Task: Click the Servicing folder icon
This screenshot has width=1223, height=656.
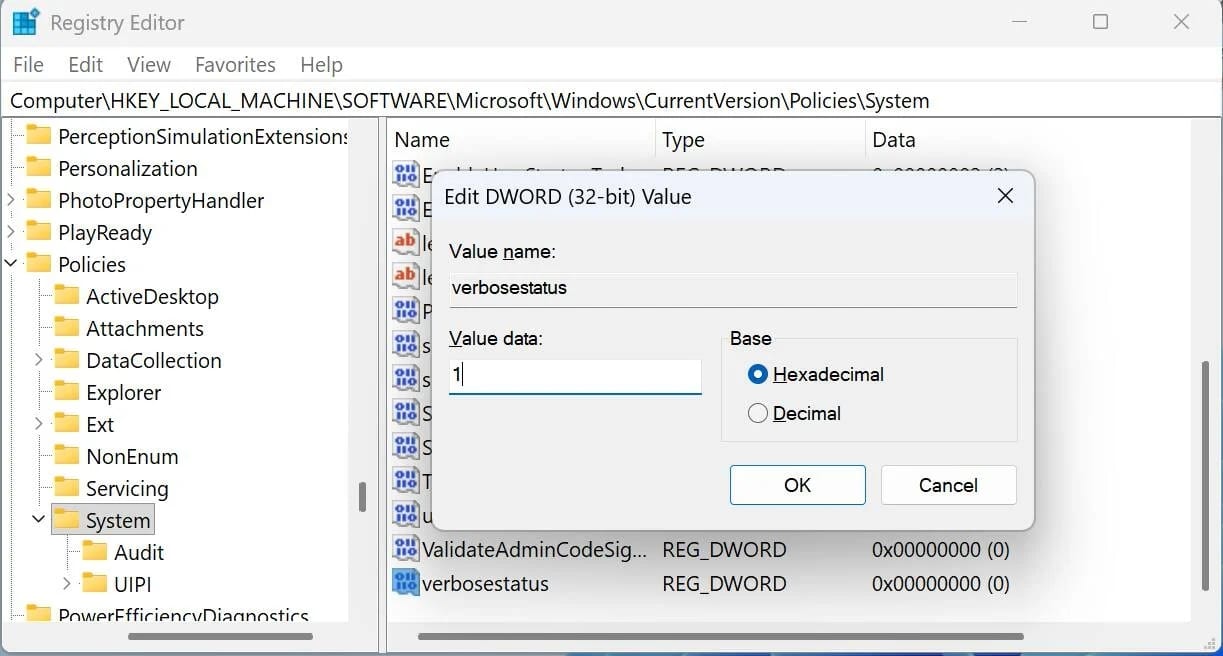Action: coord(66,488)
